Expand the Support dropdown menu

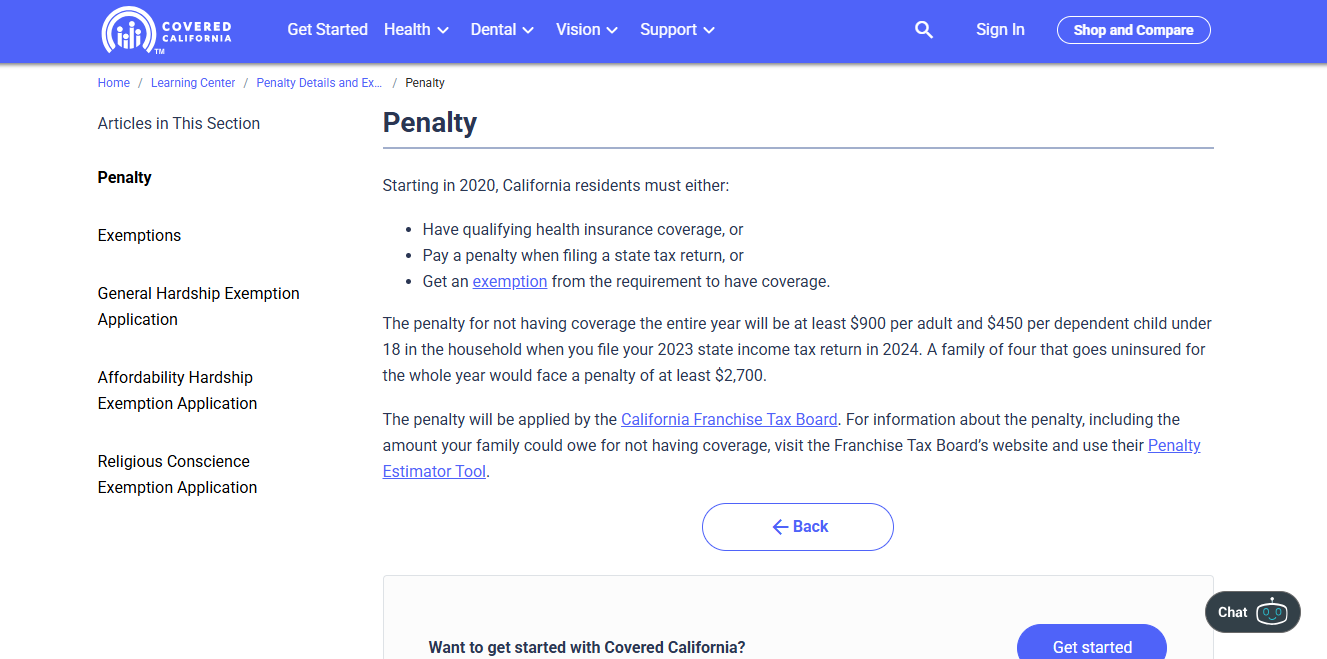click(x=677, y=30)
